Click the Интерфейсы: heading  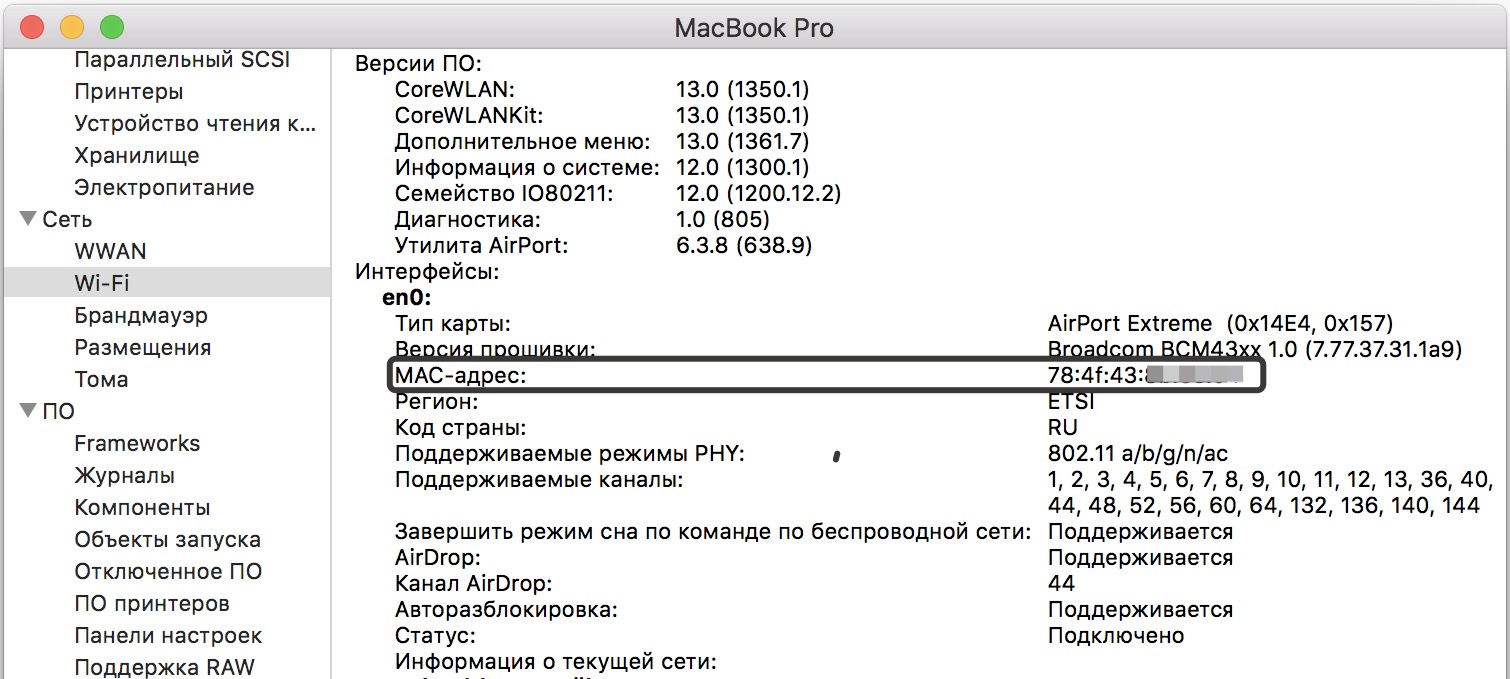(x=427, y=271)
